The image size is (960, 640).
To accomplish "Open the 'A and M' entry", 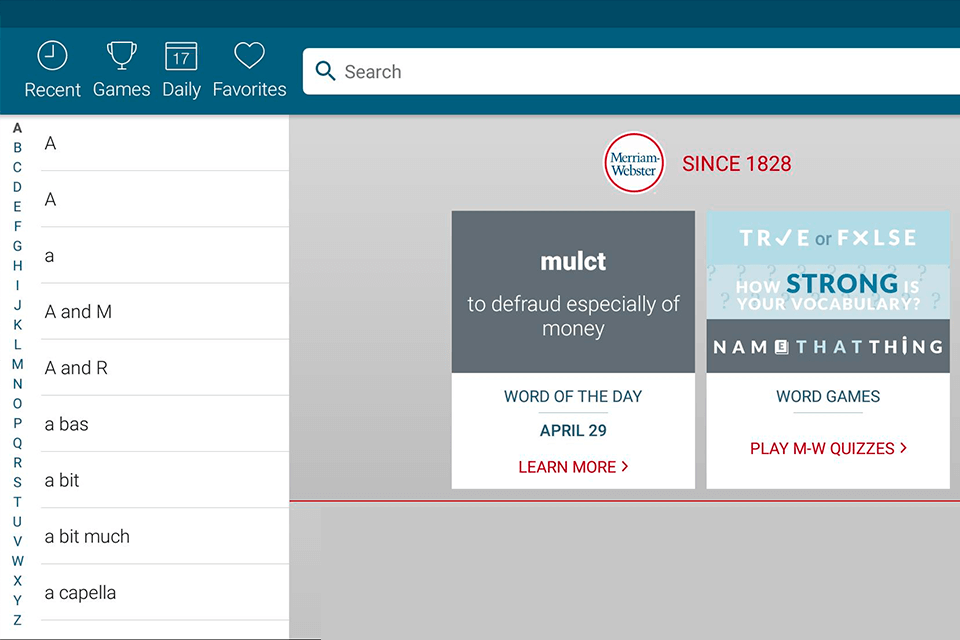I will pyautogui.click(x=165, y=312).
